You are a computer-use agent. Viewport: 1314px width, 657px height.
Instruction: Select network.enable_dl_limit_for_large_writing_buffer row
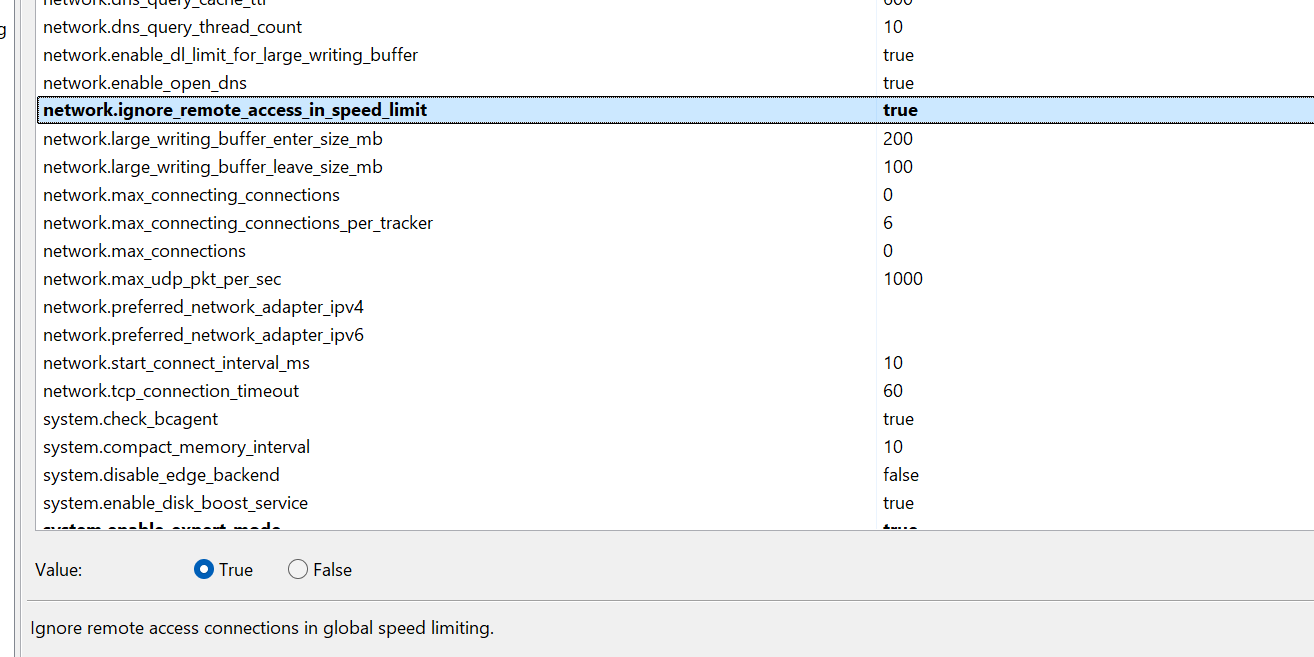675,55
